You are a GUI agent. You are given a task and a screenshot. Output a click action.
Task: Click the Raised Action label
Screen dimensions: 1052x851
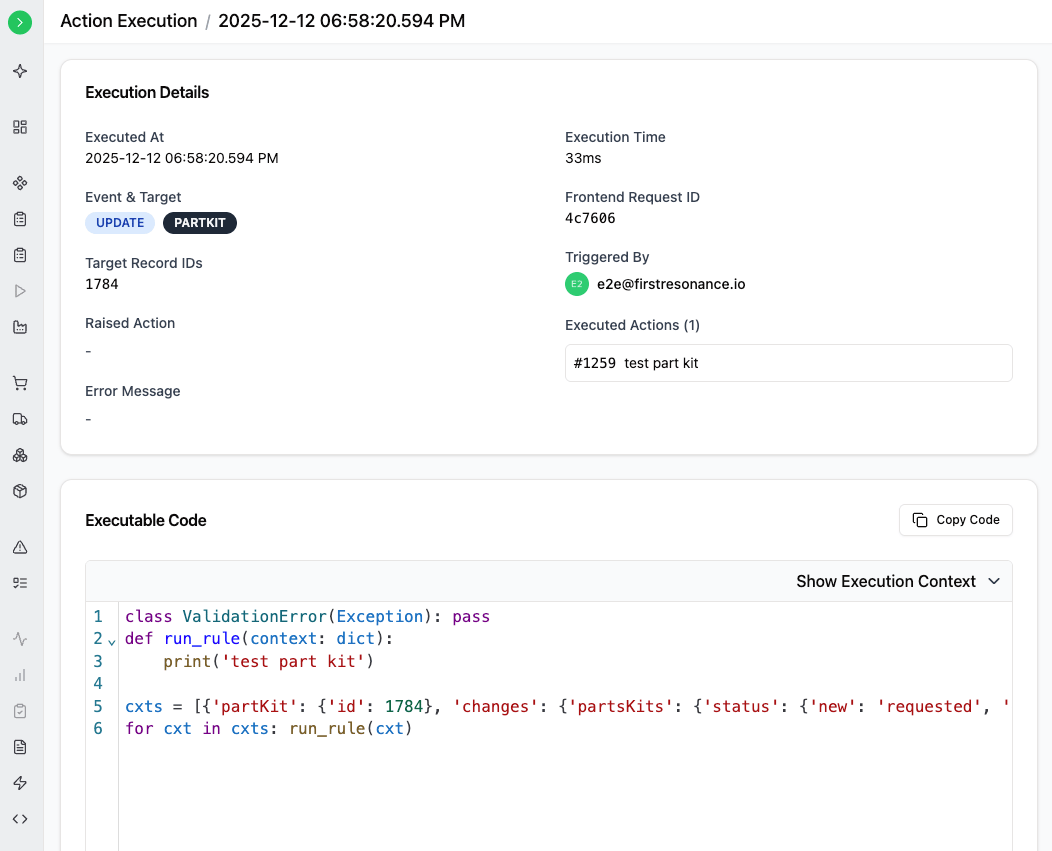tap(130, 323)
